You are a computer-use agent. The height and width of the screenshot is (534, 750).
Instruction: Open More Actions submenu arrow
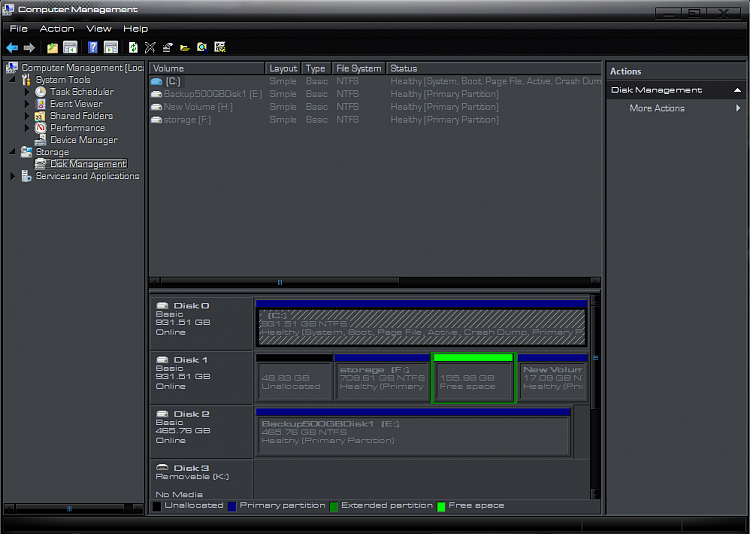[738, 108]
